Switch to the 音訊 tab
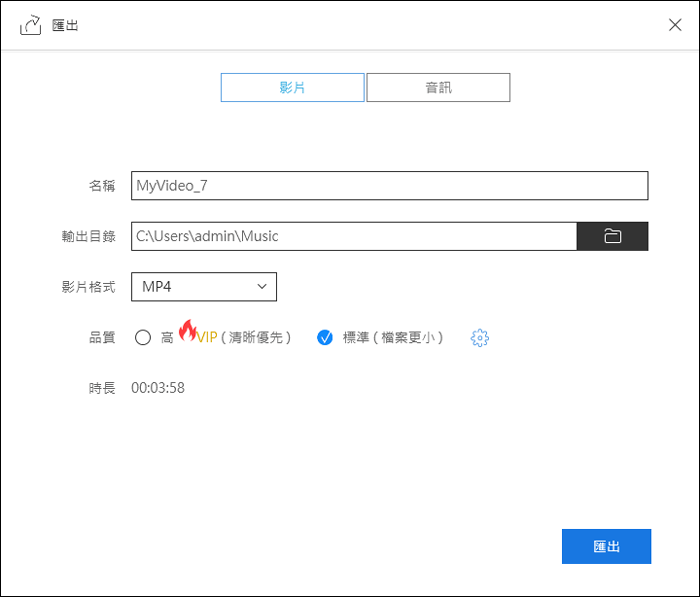Viewport: 700px width, 597px height. point(438,87)
